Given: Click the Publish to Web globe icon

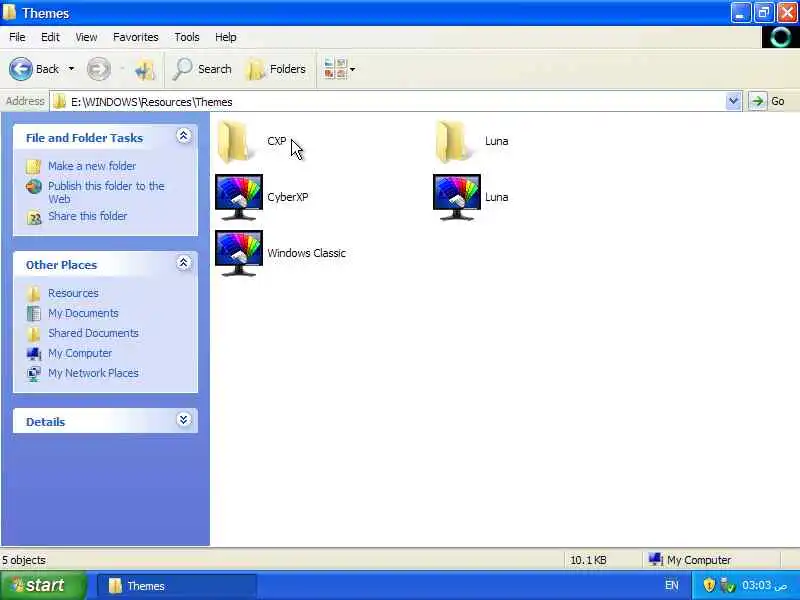Looking at the screenshot, I should pos(34,187).
